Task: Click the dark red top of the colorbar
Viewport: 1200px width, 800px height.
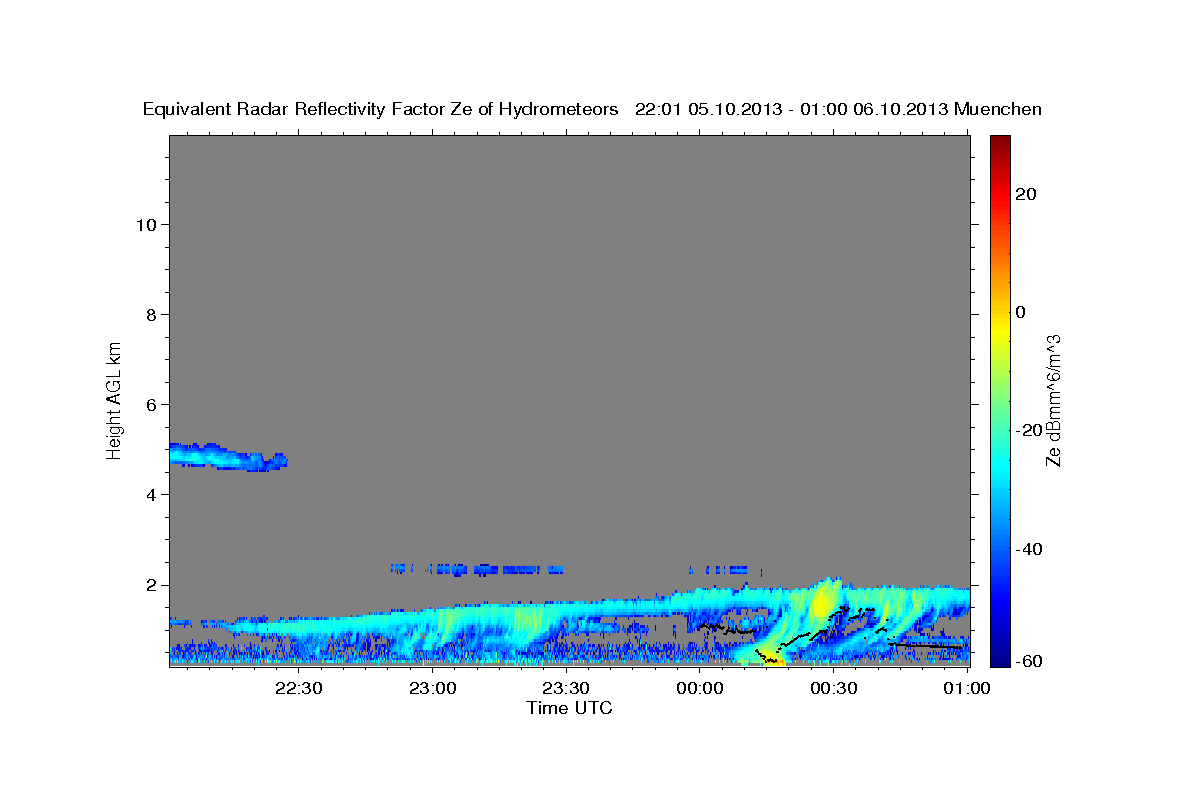Action: tap(999, 145)
